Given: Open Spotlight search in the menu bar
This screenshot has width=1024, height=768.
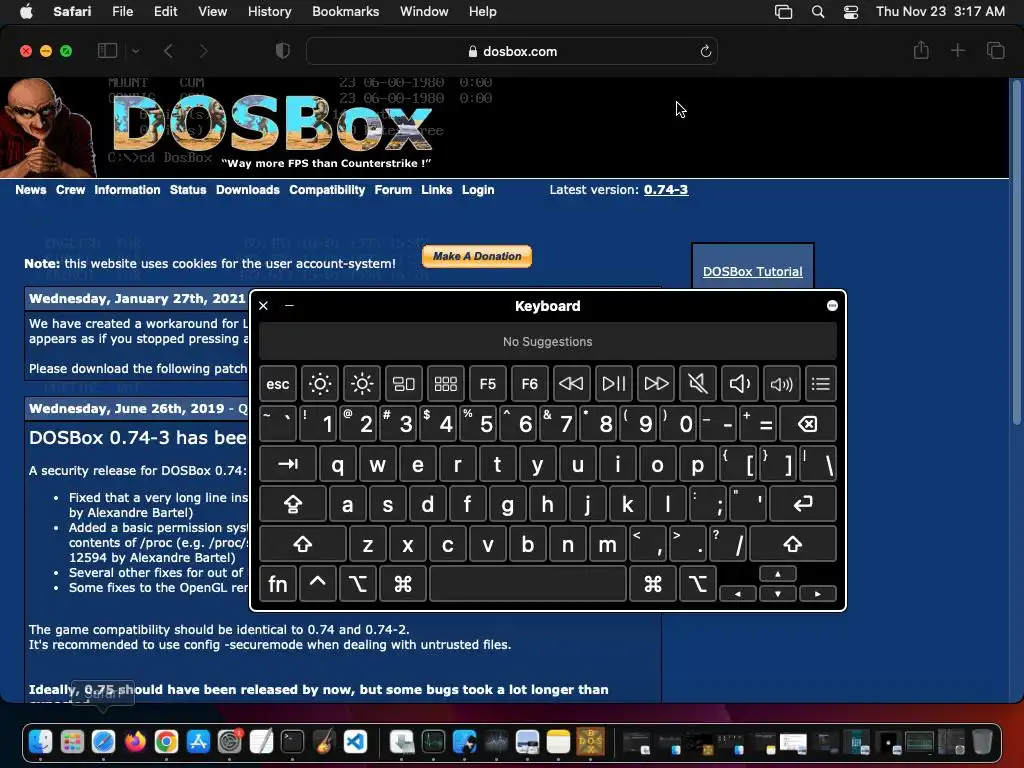Looking at the screenshot, I should coord(818,12).
